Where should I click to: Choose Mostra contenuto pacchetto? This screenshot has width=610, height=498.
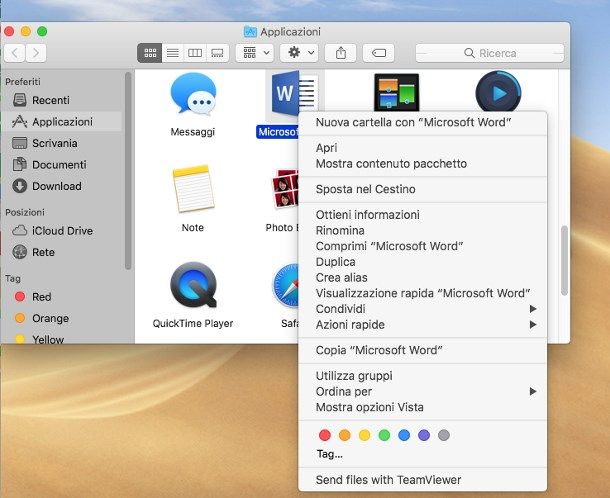point(422,163)
